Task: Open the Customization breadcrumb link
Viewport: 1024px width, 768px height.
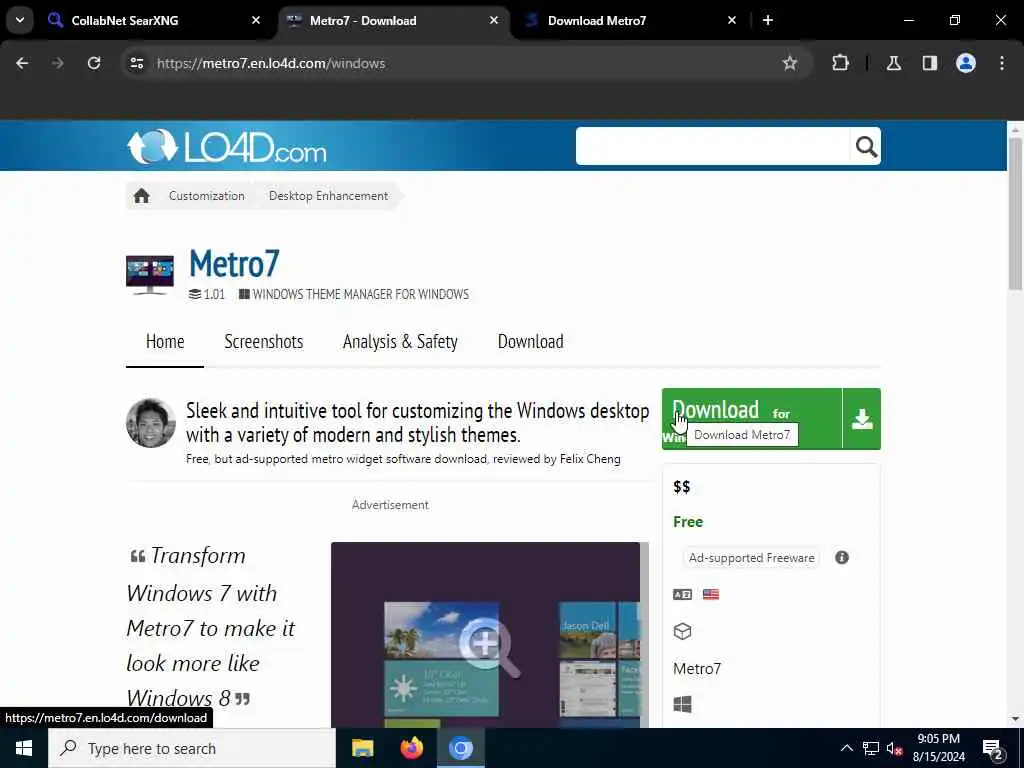Action: coord(206,196)
